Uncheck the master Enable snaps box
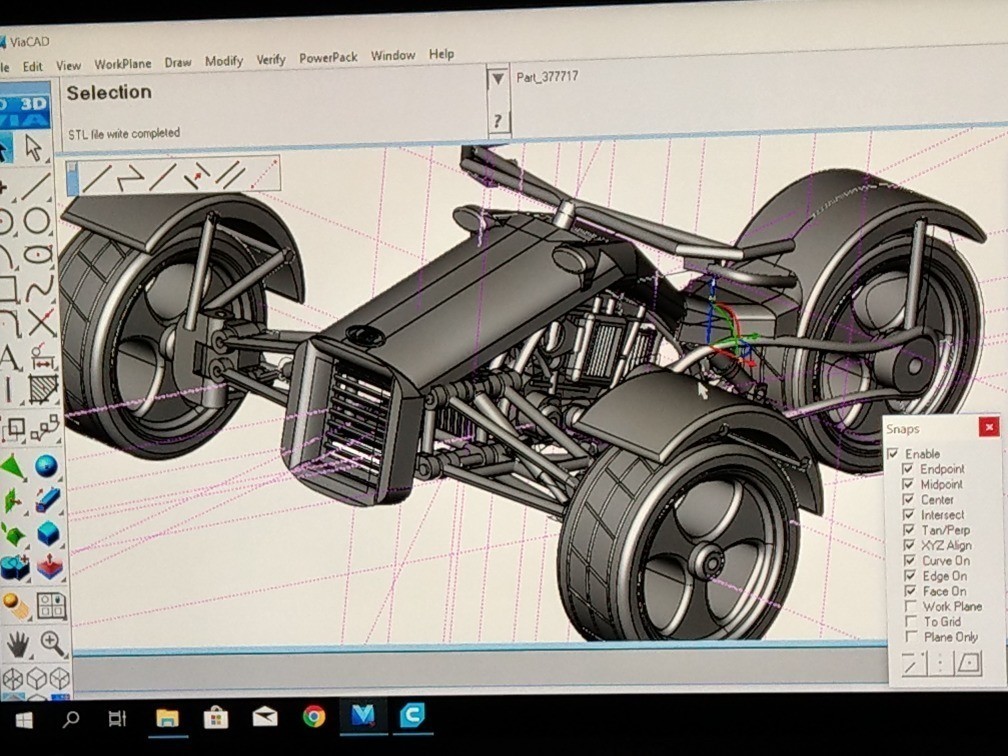The width and height of the screenshot is (1008, 756). (x=893, y=454)
